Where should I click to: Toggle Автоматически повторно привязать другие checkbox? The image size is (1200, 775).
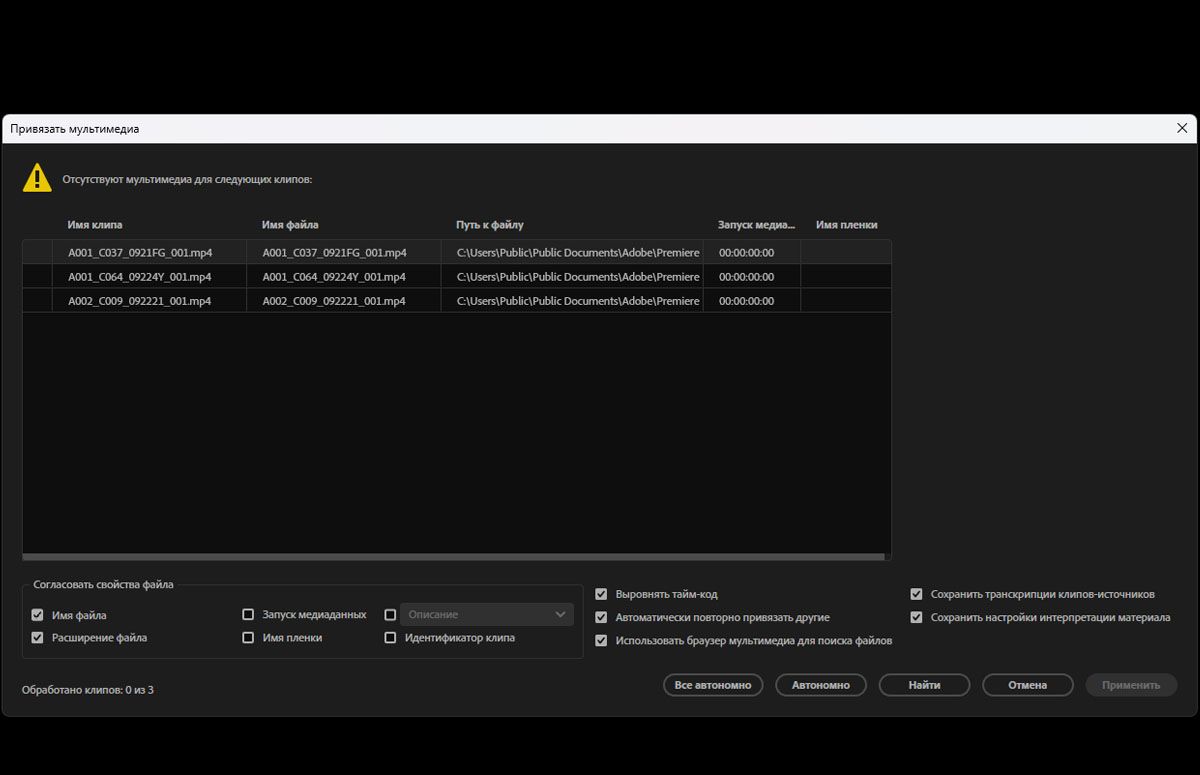pos(601,617)
